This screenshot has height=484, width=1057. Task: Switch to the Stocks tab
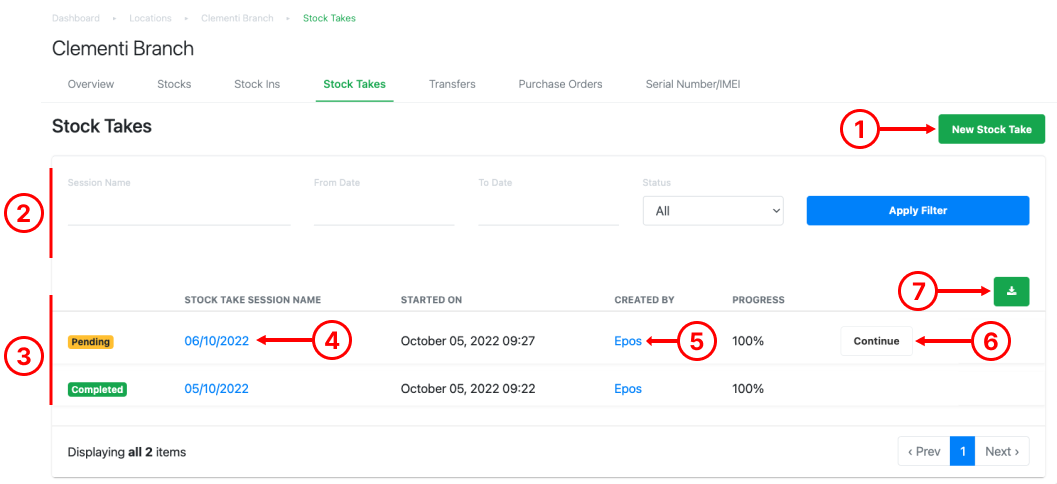174,84
